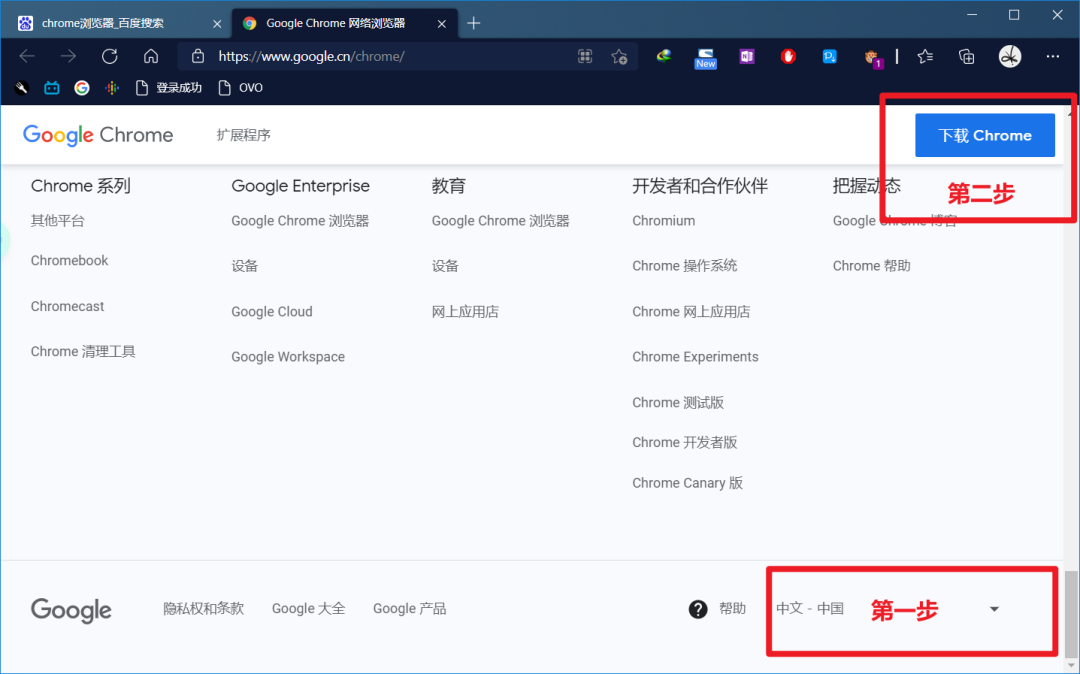
Task: Open the Chrome 清理工具 link
Action: tap(83, 352)
